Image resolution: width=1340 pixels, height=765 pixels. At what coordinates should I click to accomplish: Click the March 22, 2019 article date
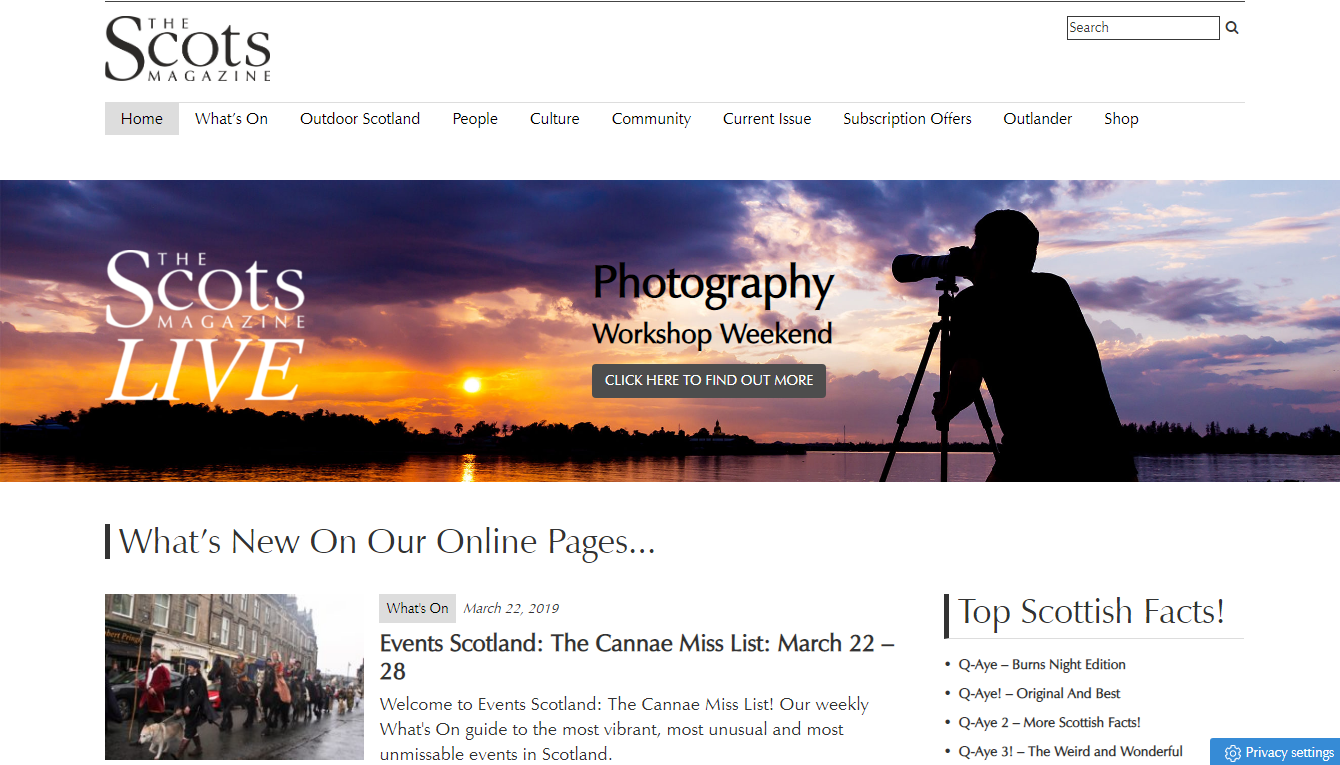511,608
